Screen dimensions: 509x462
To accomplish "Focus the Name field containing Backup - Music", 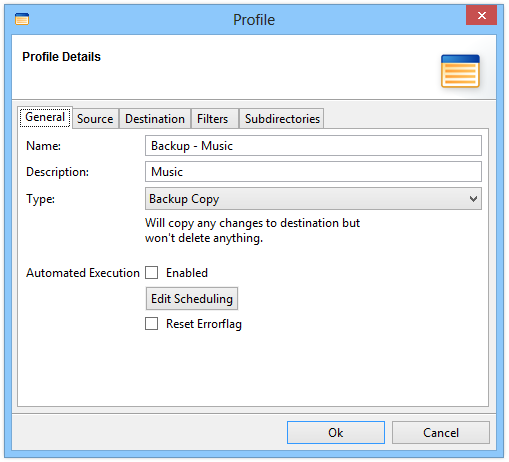I will 313,146.
